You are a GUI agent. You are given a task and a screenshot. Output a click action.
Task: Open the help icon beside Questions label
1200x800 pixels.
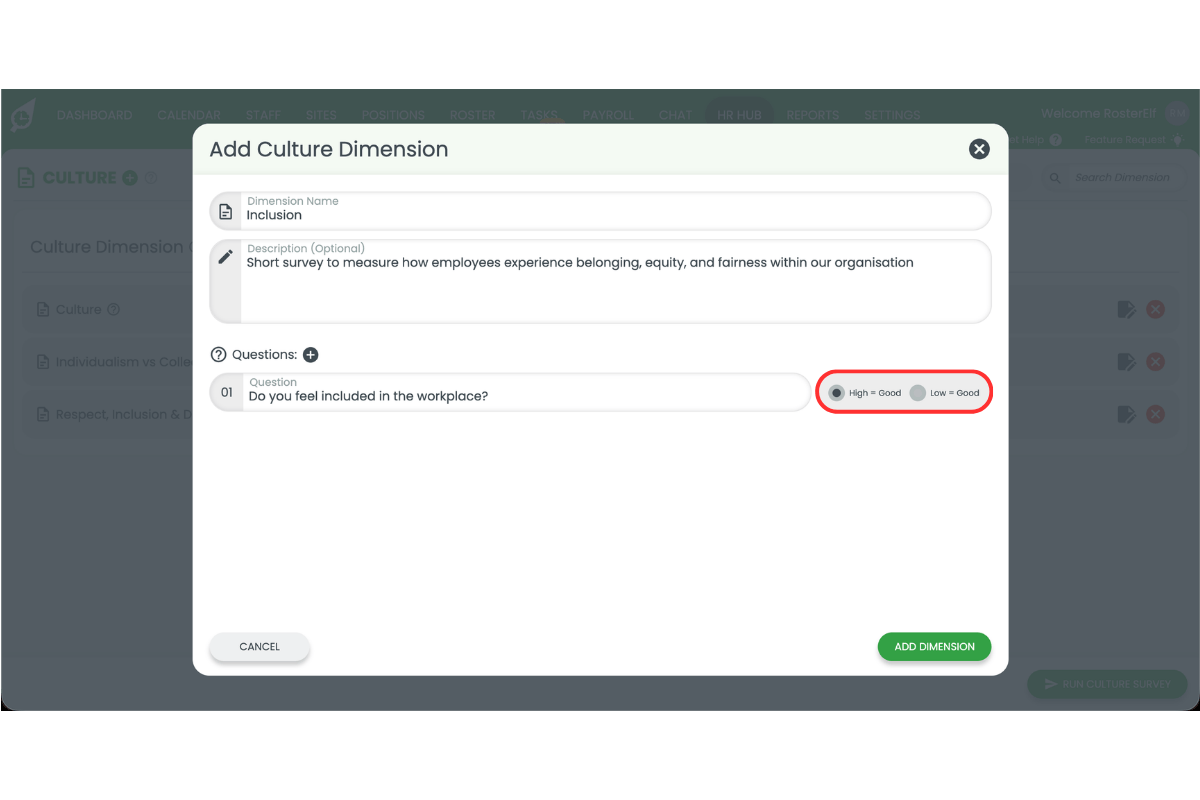[x=217, y=354]
